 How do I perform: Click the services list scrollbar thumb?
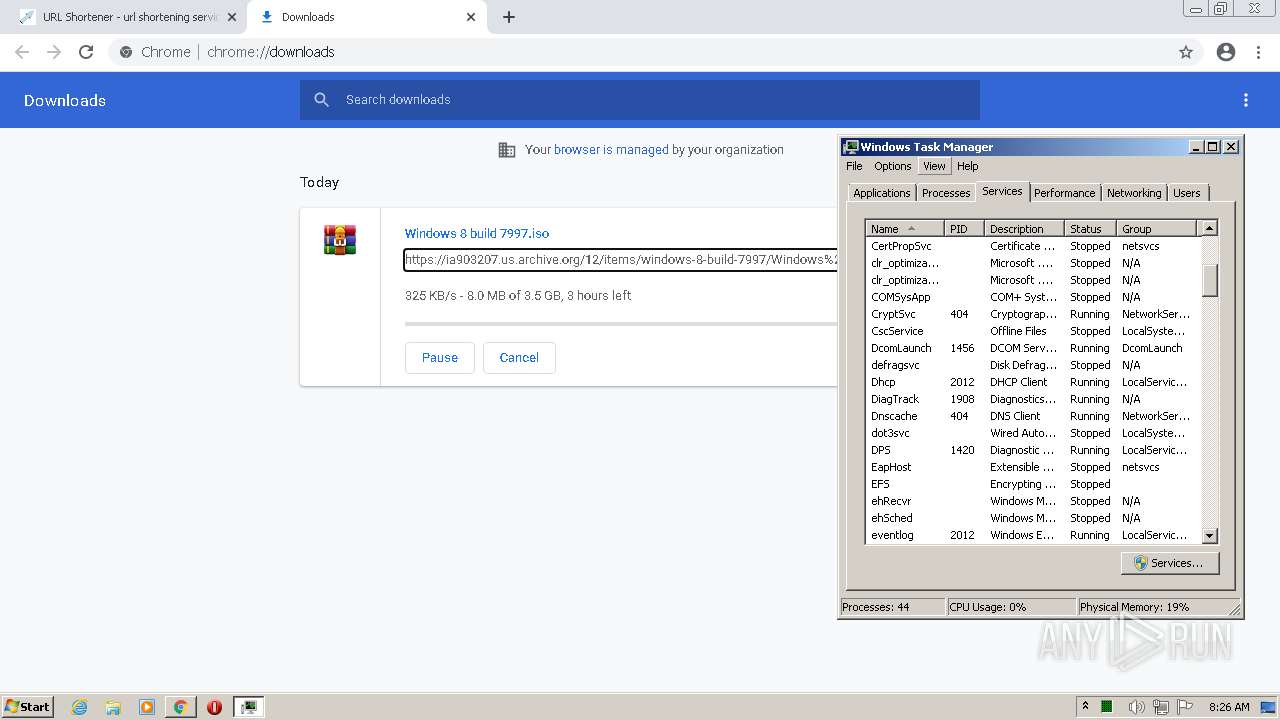click(1209, 280)
